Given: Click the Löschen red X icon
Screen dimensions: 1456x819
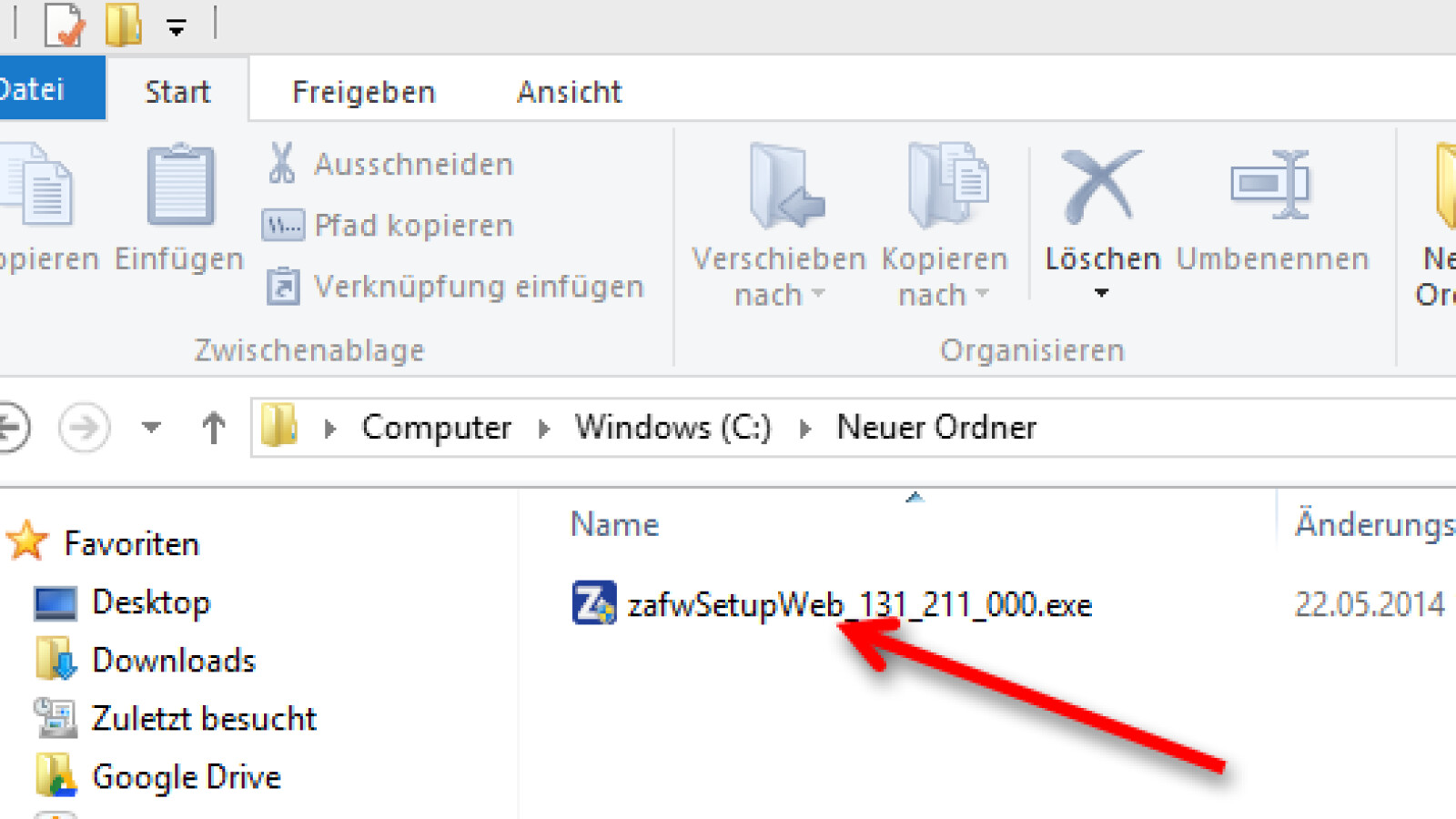Looking at the screenshot, I should coord(1101,187).
